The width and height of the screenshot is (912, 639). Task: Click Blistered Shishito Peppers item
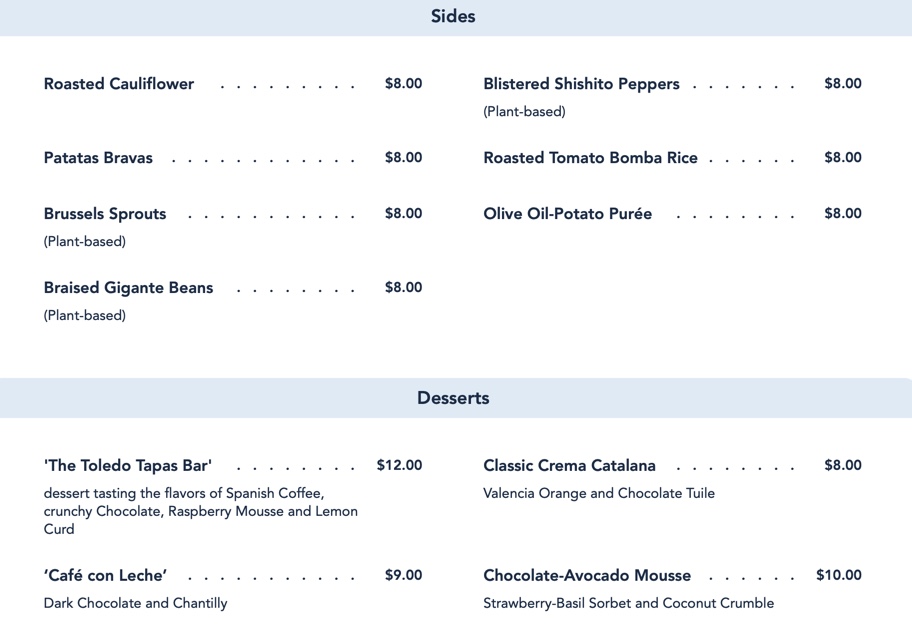coord(581,84)
